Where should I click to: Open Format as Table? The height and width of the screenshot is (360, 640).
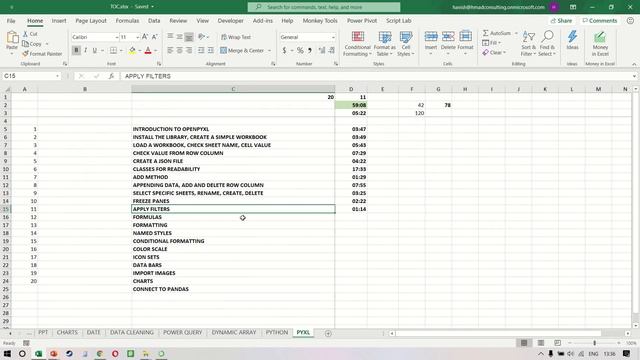coord(384,44)
